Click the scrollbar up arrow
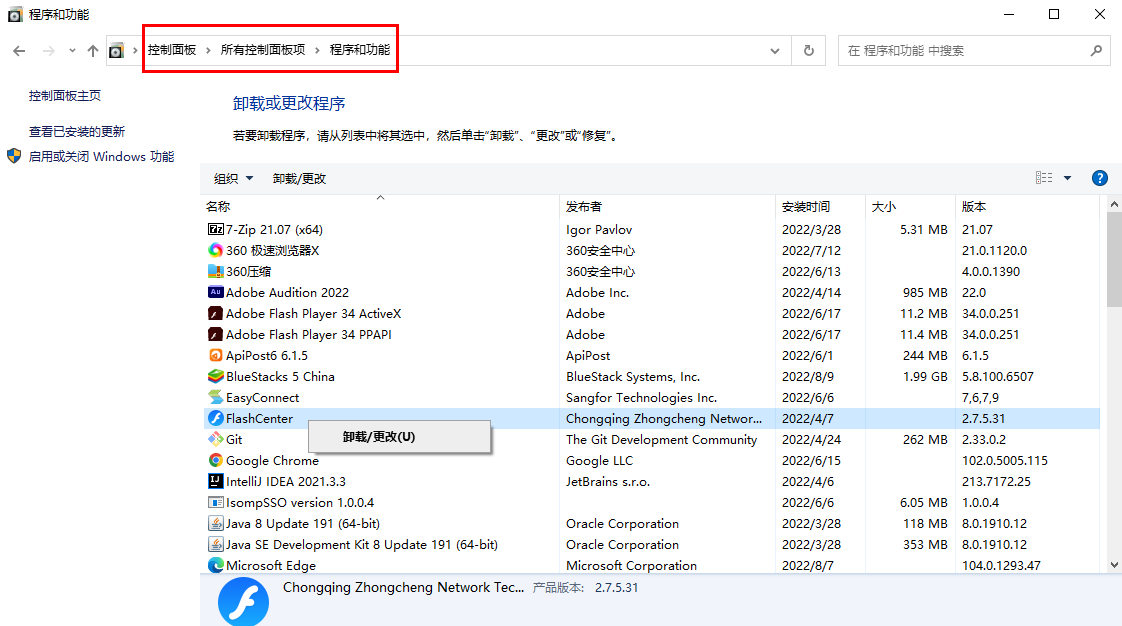Screen dimensions: 1122x626 pyautogui.click(x=1114, y=205)
